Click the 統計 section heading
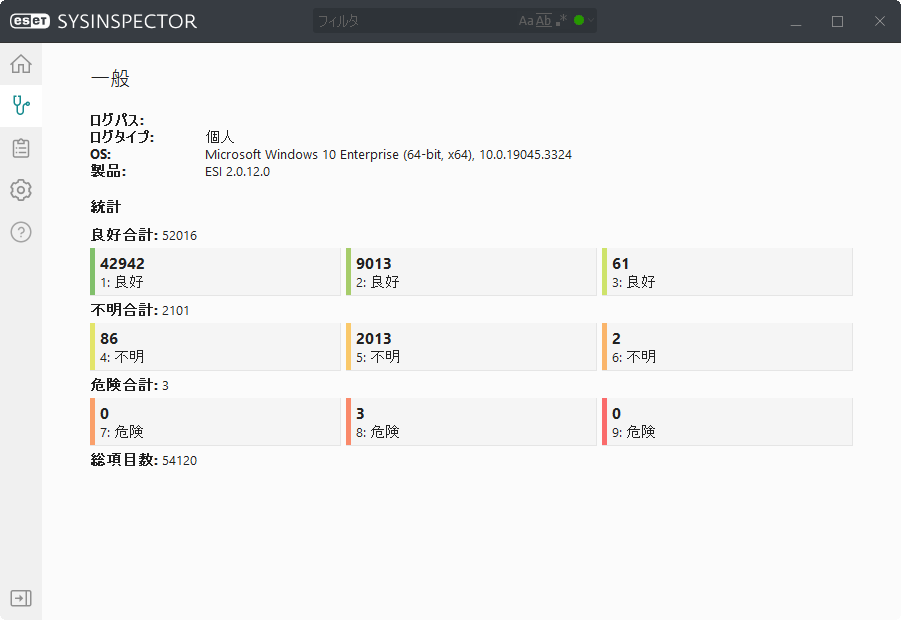The image size is (901, 620). 106,207
